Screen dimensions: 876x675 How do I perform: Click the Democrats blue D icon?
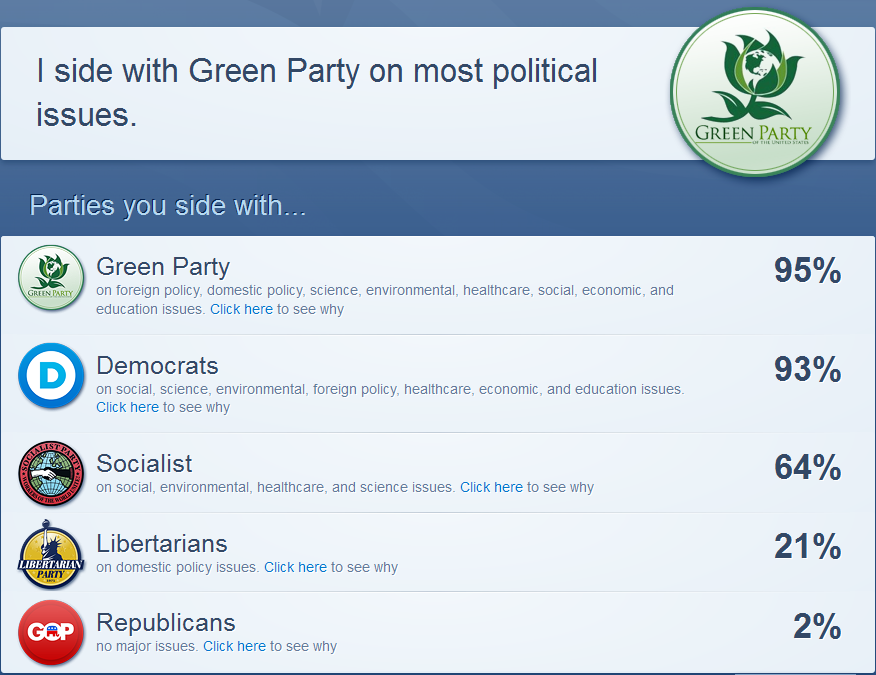tap(51, 375)
